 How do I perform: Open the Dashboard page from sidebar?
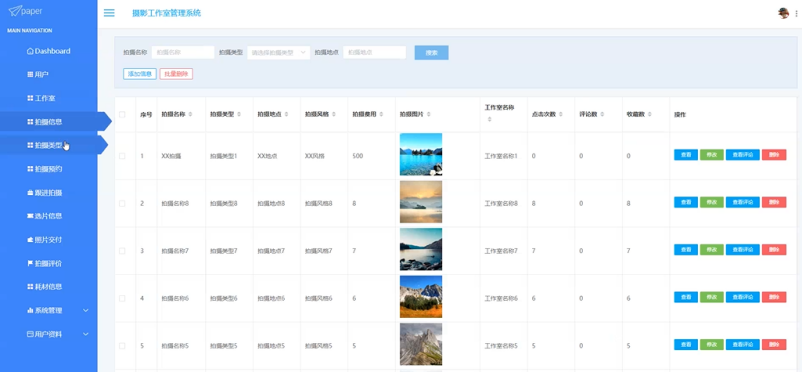(49, 51)
